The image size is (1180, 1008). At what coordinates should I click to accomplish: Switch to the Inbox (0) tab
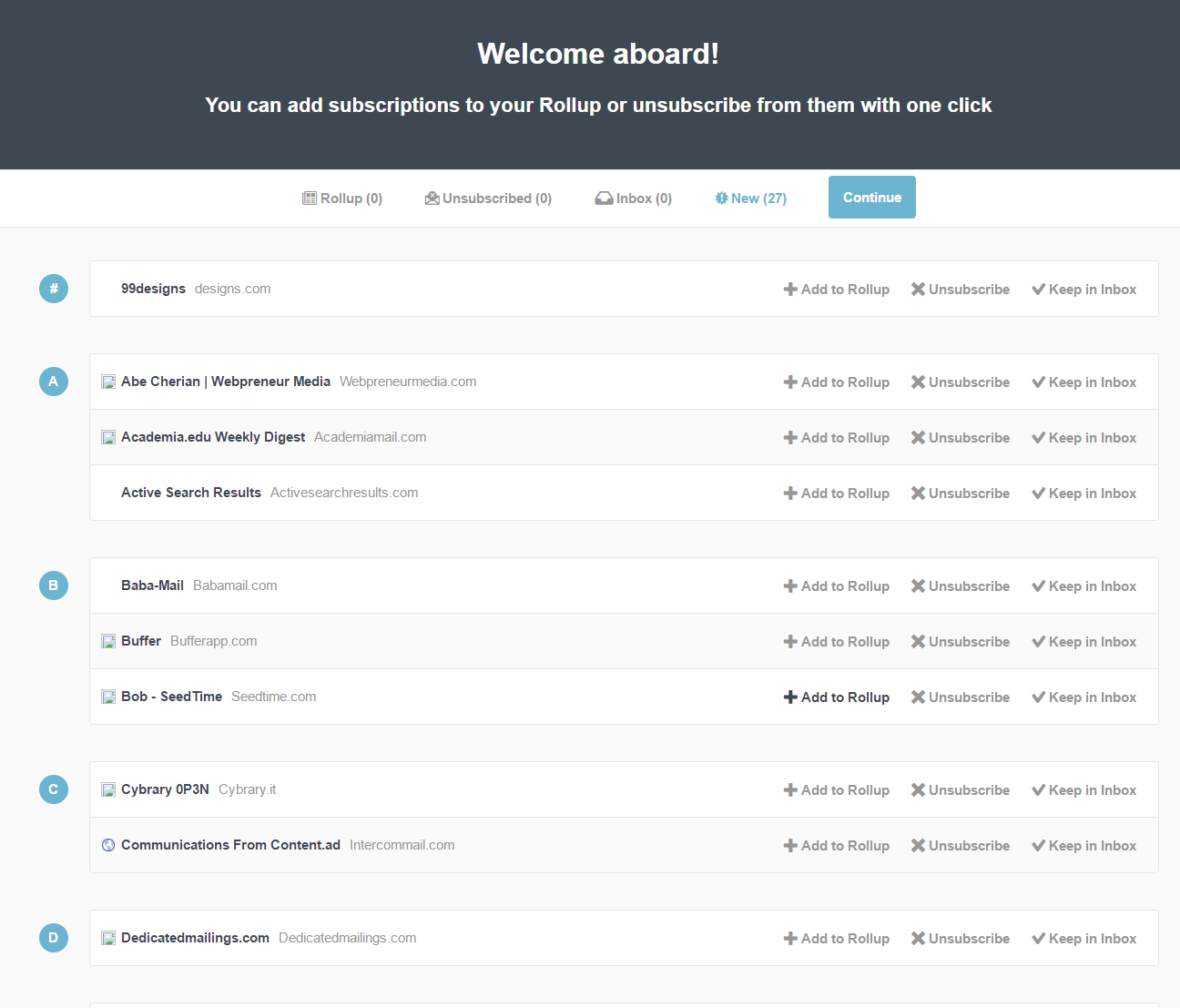tap(634, 199)
